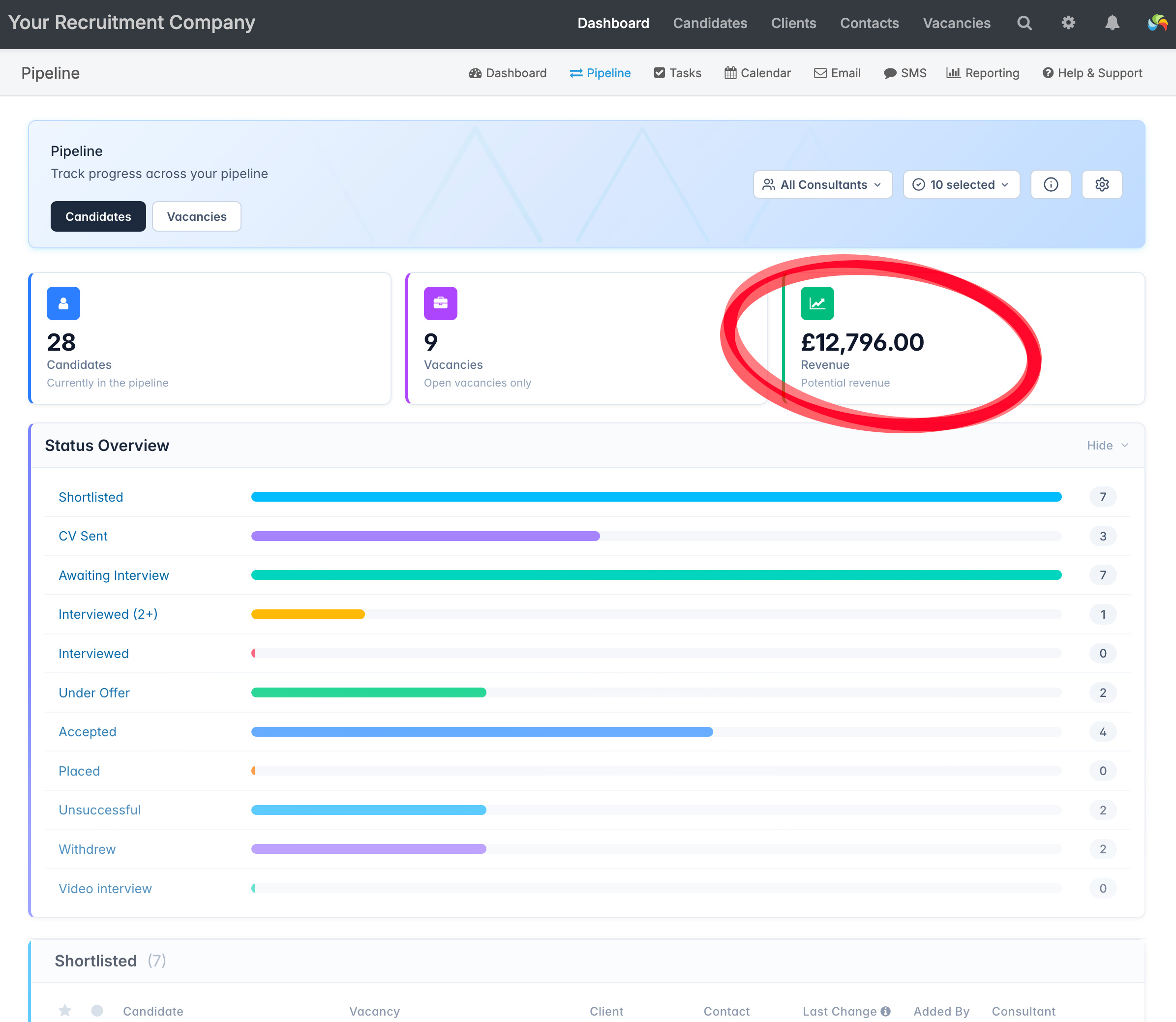Open Calendar from the sub-navigation

point(757,73)
